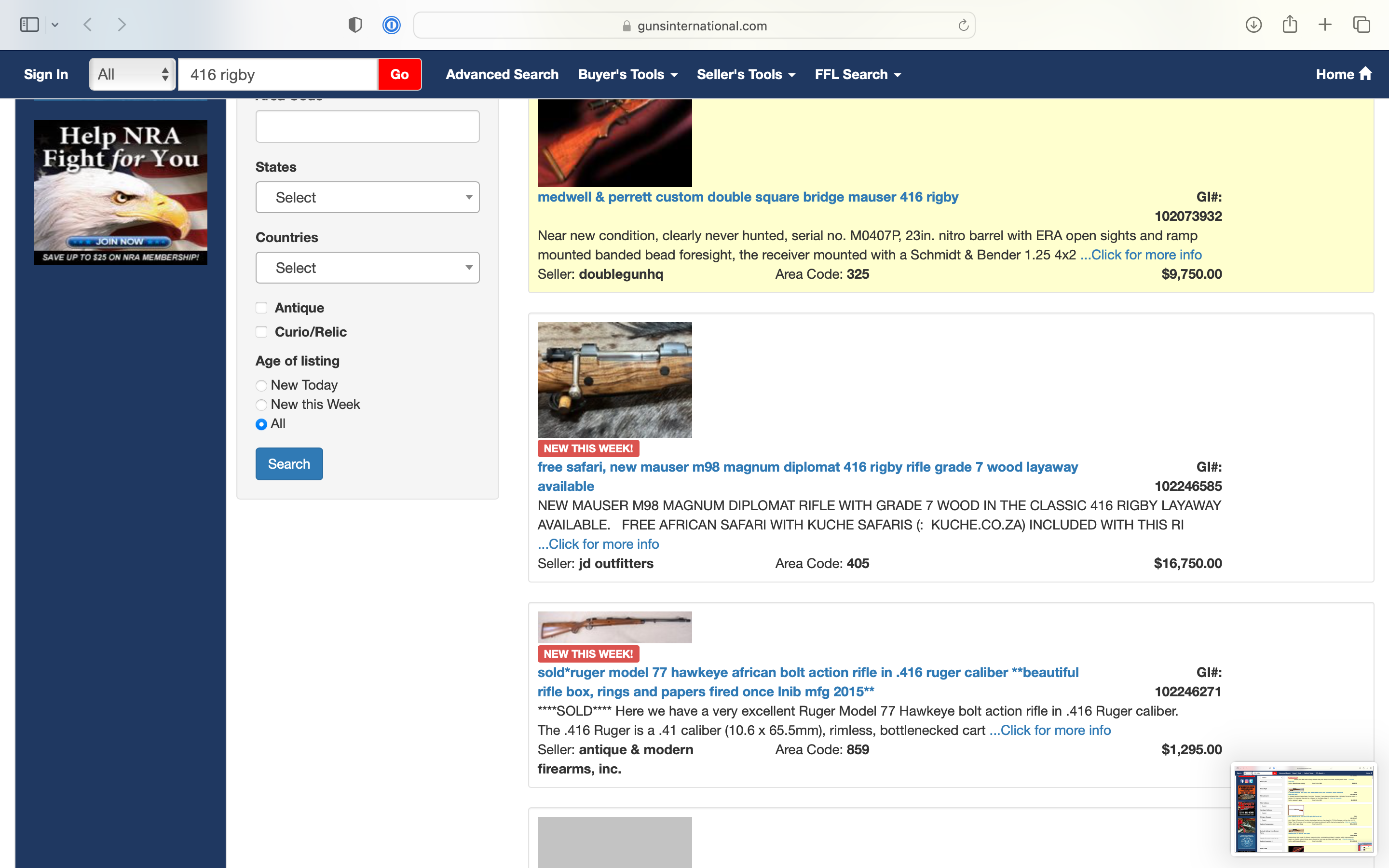Image resolution: width=1389 pixels, height=868 pixels.
Task: Click the blue Search button
Action: [289, 464]
